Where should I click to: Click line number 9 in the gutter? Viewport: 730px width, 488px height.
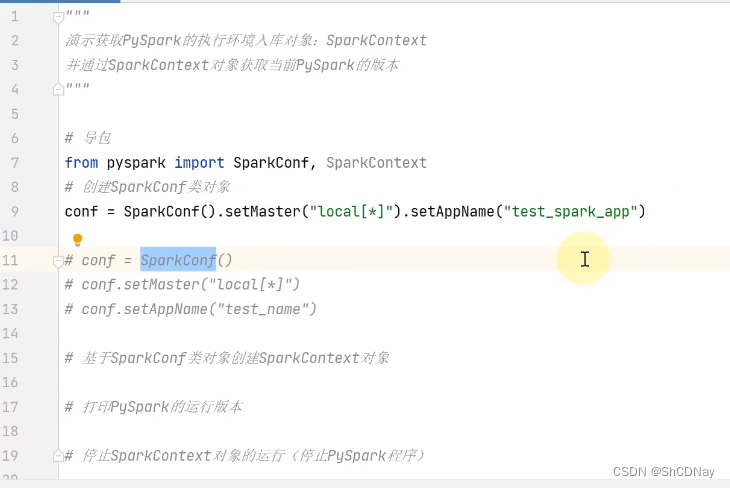[14, 211]
